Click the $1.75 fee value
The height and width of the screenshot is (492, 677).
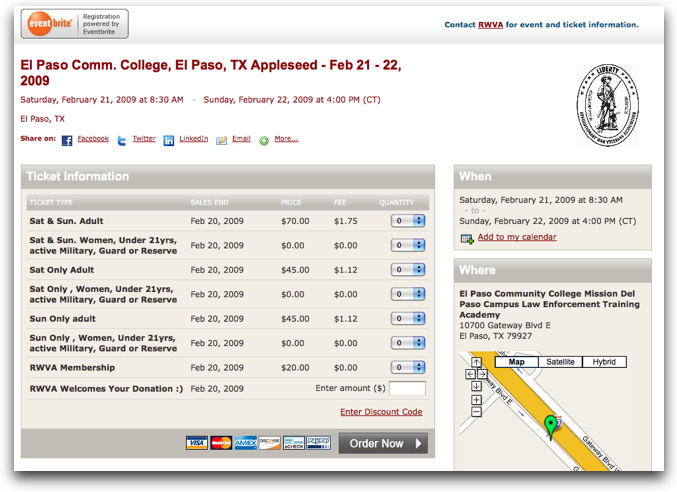(x=345, y=221)
